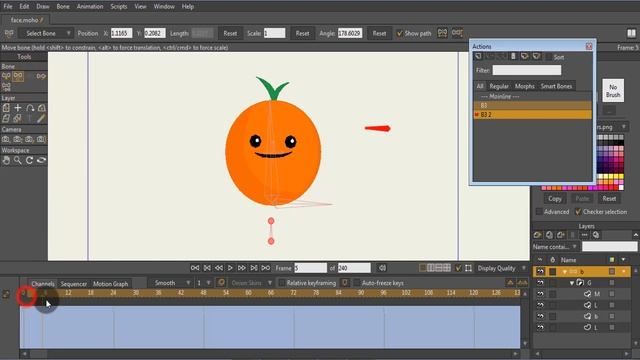Switch to Motion Graph tab

click(111, 284)
